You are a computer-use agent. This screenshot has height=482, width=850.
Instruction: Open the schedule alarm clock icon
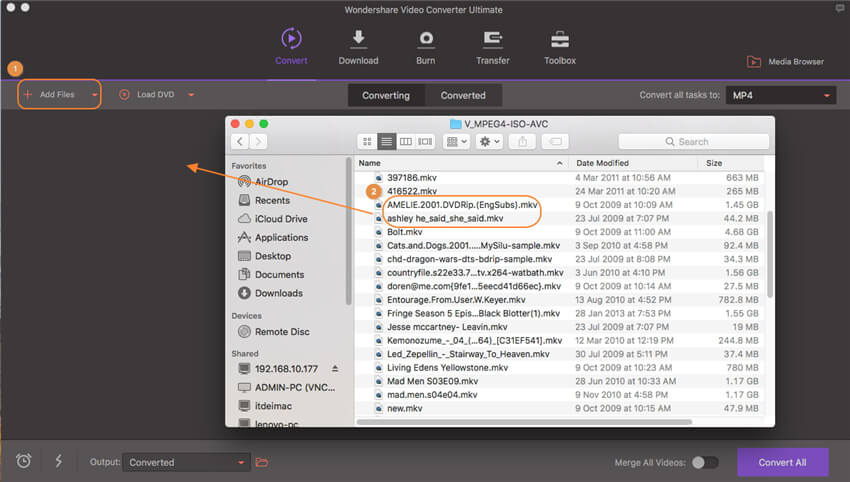(23, 461)
